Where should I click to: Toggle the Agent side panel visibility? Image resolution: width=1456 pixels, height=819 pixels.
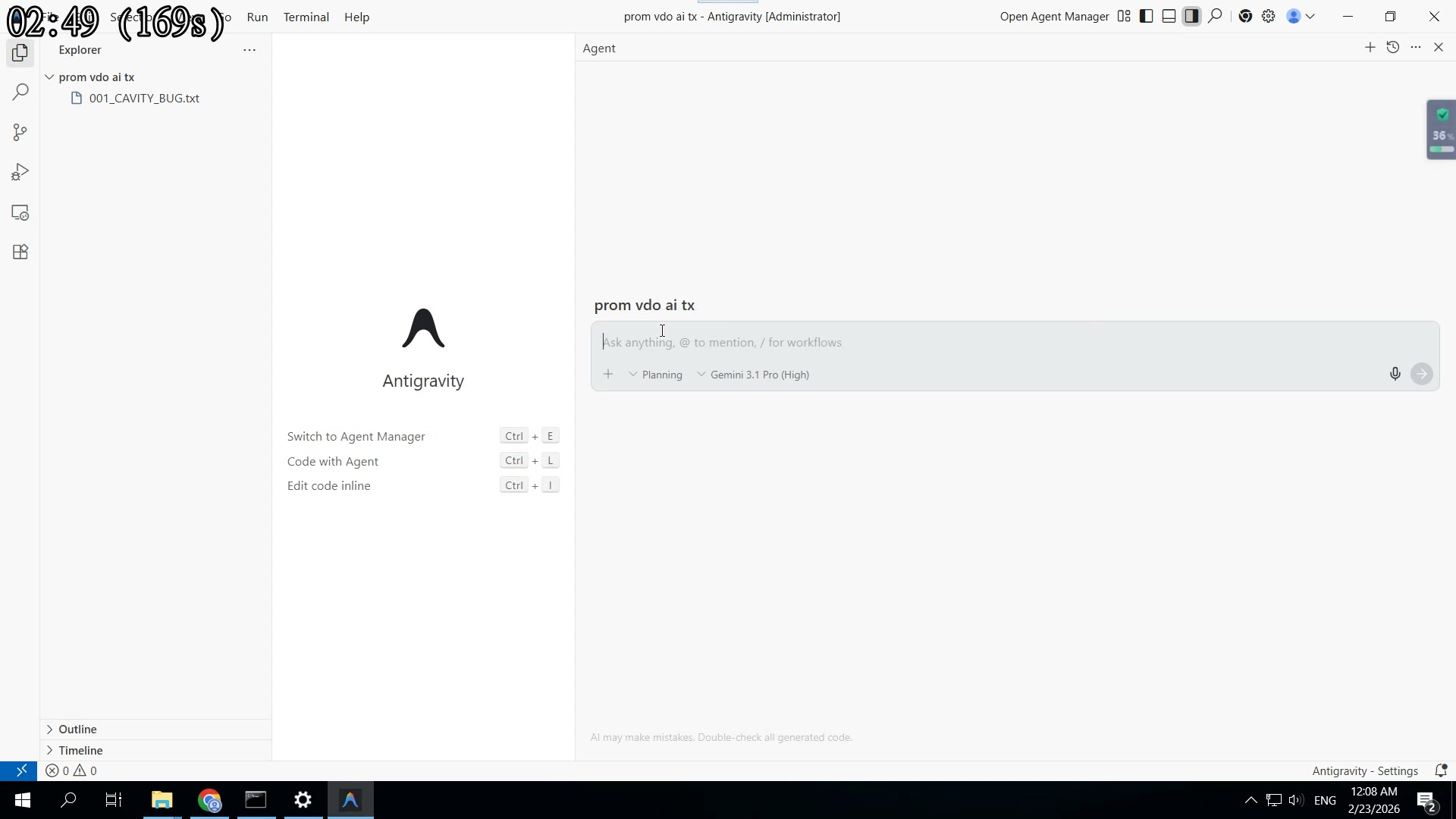1192,17
